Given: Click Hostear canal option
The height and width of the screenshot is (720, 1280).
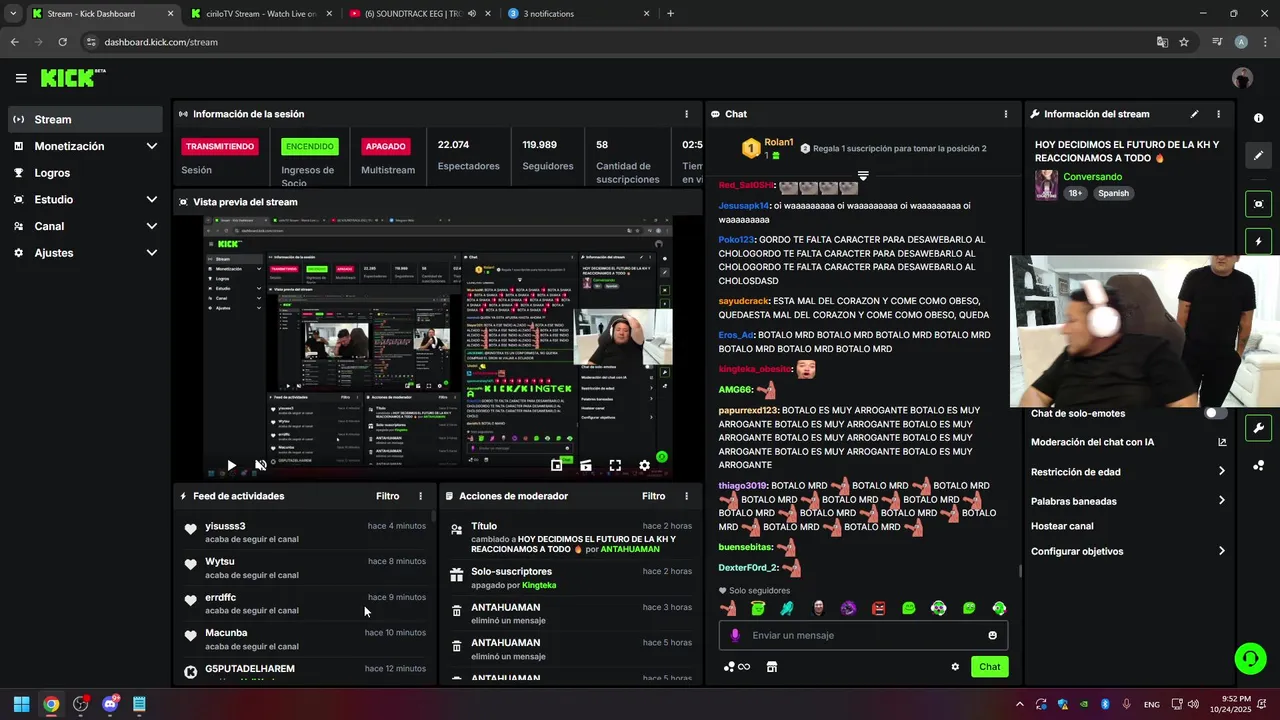Looking at the screenshot, I should [1062, 526].
